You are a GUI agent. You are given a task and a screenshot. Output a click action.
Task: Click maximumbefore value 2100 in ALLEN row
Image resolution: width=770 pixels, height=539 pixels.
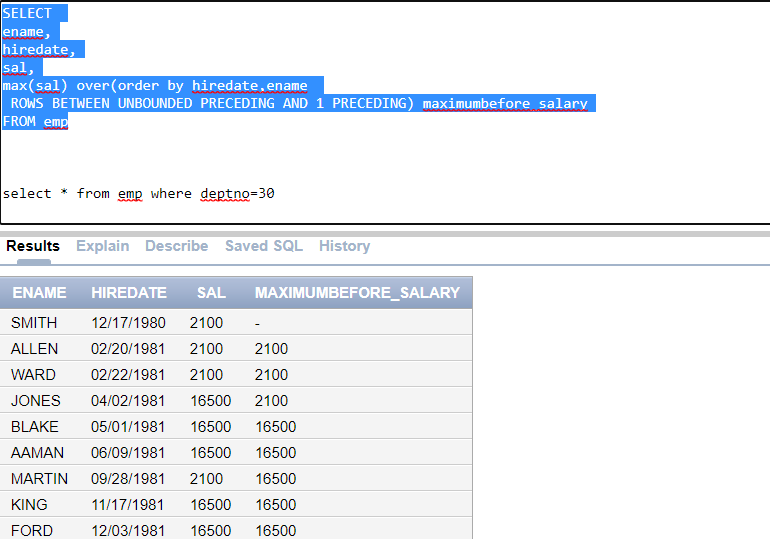click(272, 349)
